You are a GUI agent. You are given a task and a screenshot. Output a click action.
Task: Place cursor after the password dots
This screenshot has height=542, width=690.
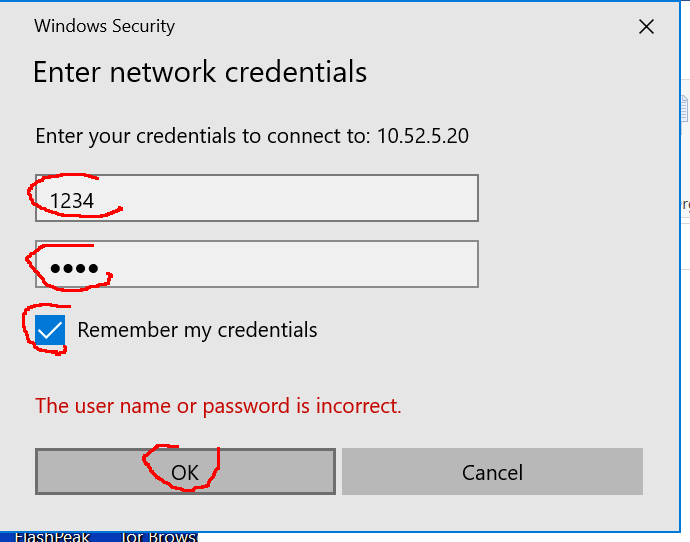100,267
